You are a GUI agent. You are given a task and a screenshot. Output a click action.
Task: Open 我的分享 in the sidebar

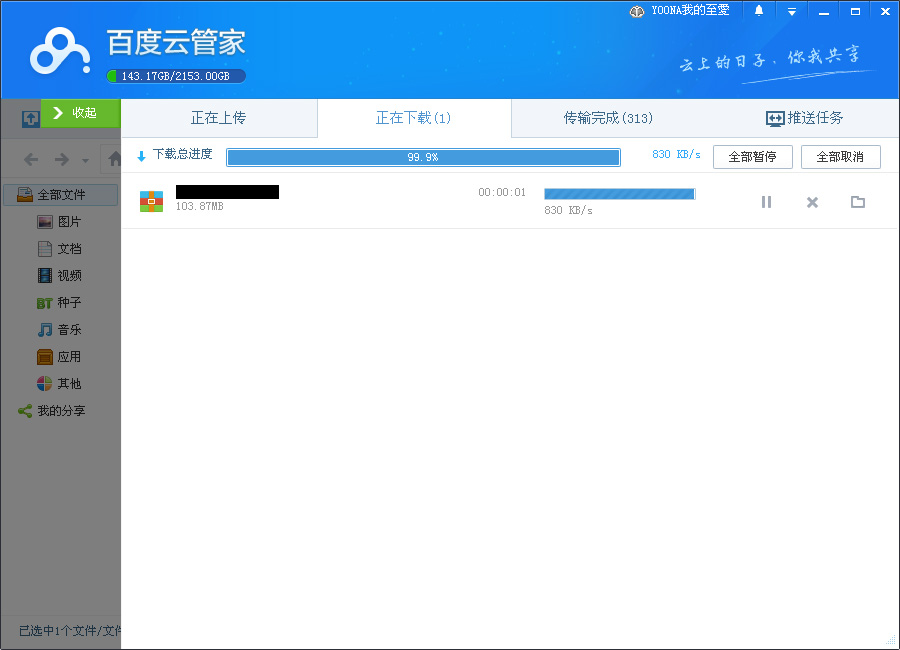click(x=52, y=411)
